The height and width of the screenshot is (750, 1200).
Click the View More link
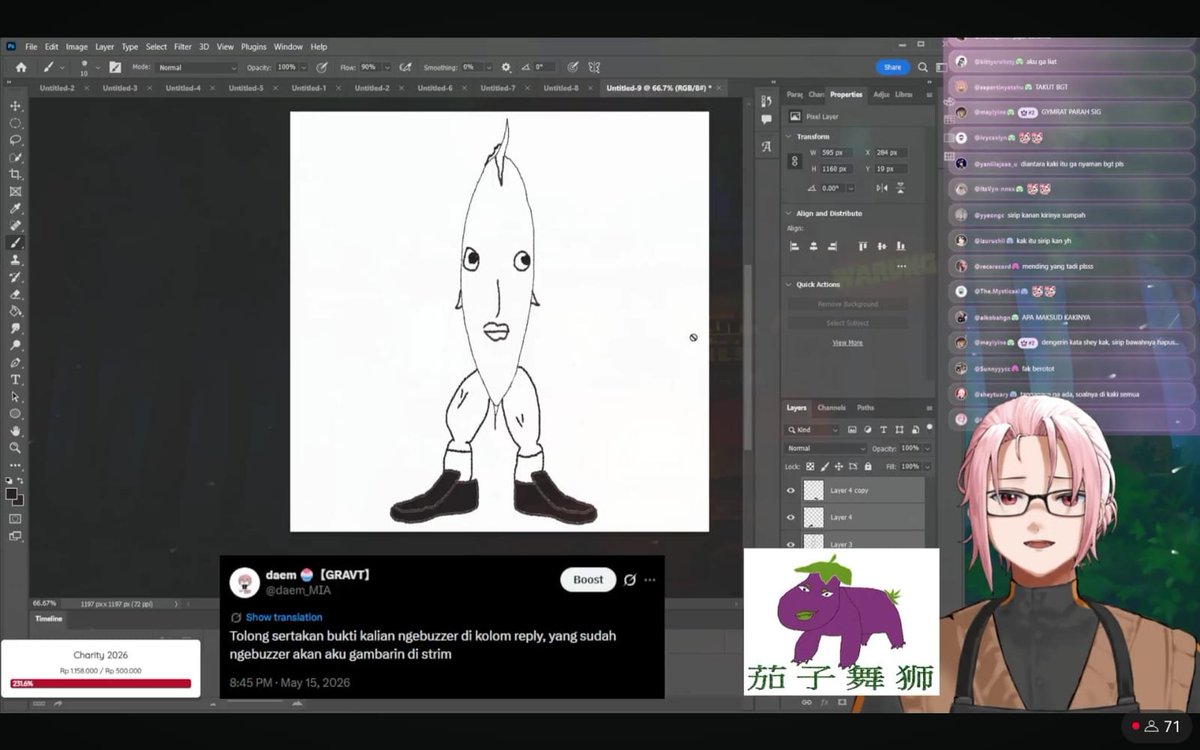pyautogui.click(x=847, y=343)
